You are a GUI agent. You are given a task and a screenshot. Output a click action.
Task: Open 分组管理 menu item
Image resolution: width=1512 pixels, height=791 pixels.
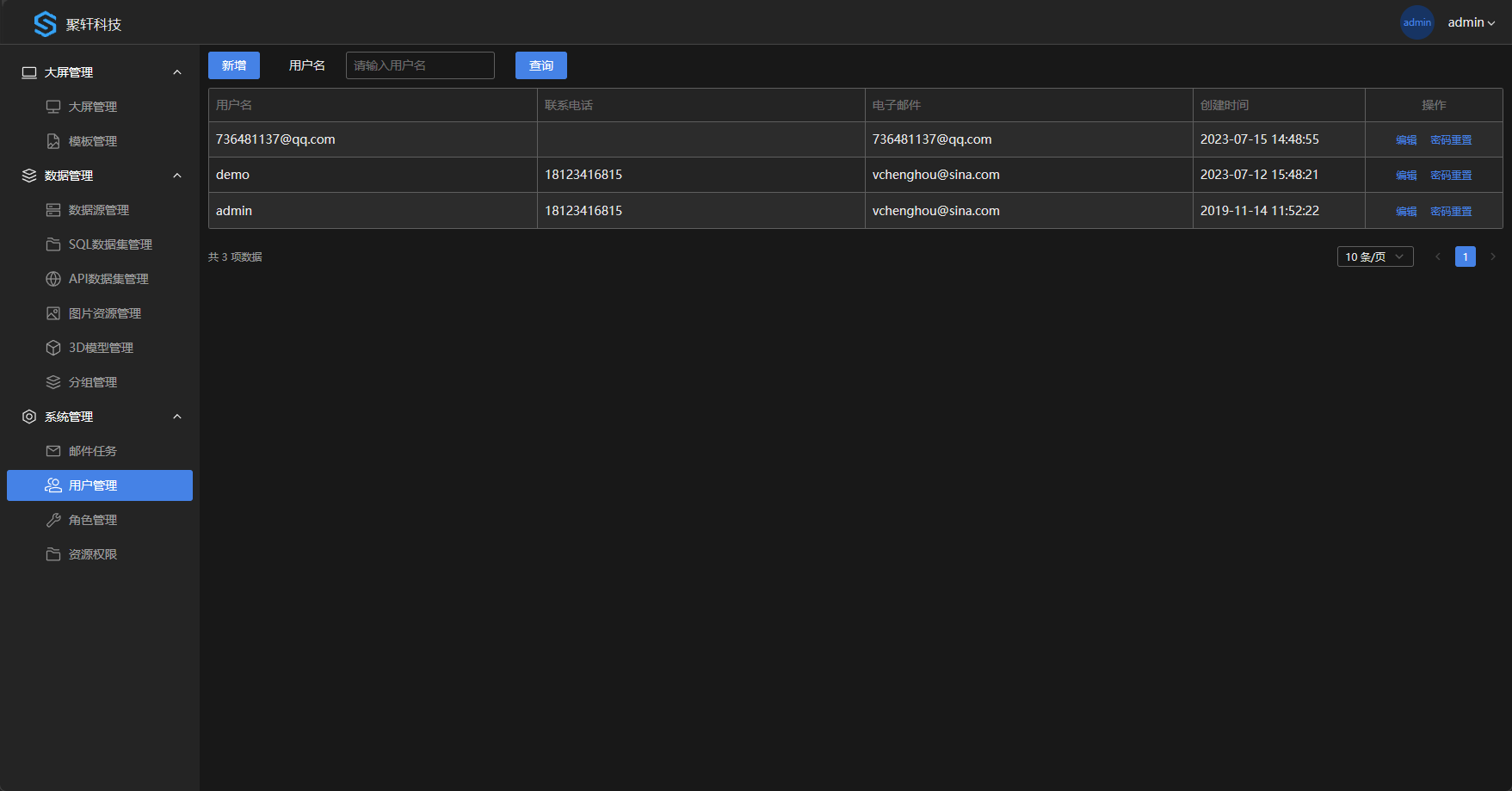(x=100, y=382)
